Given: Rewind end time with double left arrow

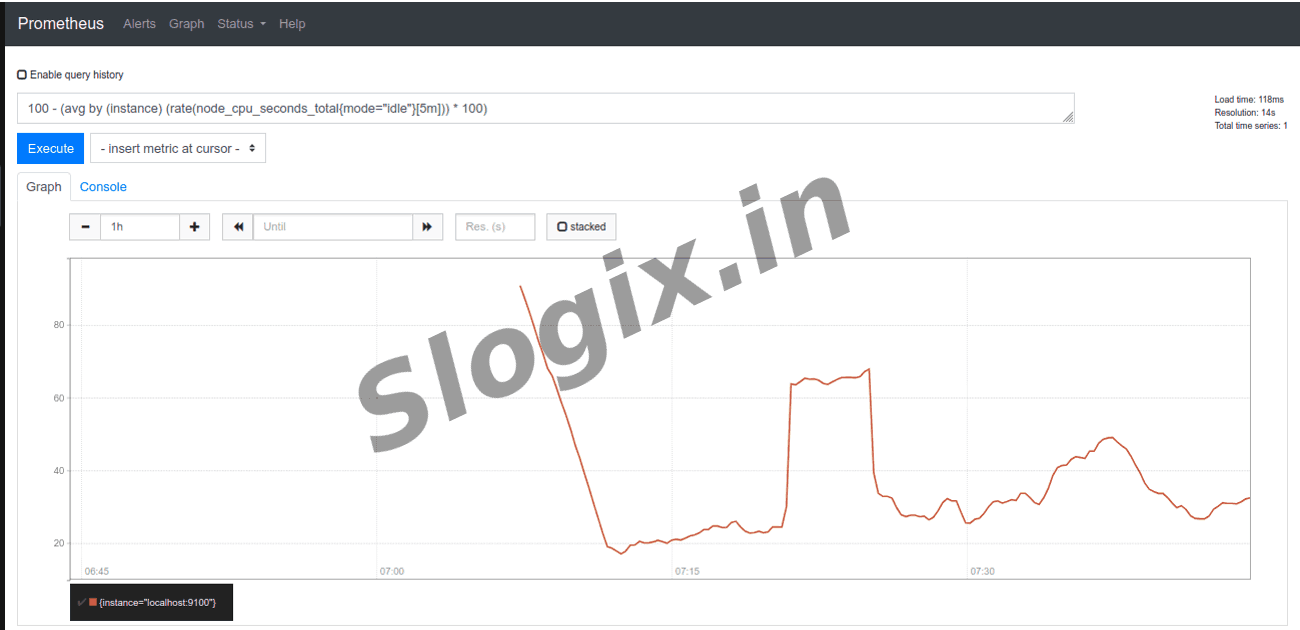Looking at the screenshot, I should pyautogui.click(x=238, y=227).
